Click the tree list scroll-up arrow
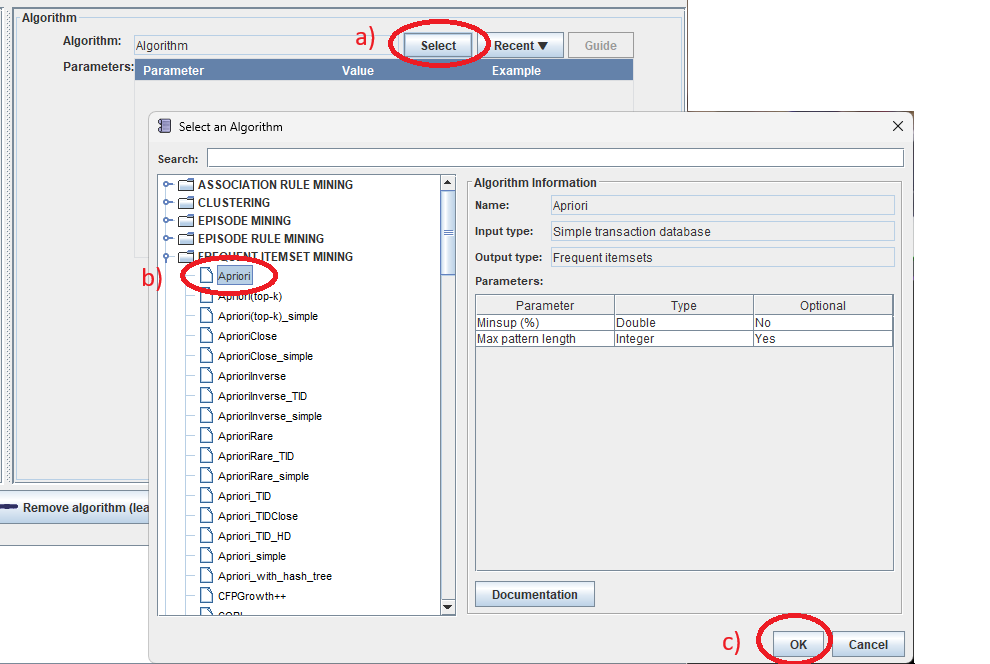The width and height of the screenshot is (990, 664). coord(448,182)
